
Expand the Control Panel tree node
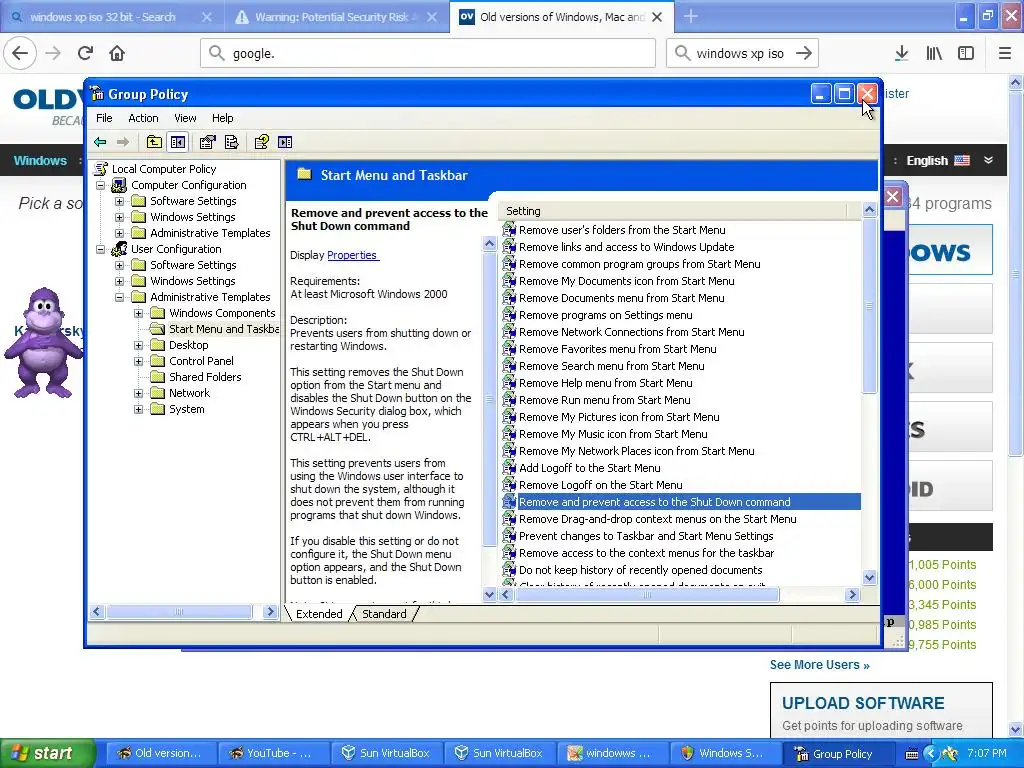pyautogui.click(x=138, y=361)
